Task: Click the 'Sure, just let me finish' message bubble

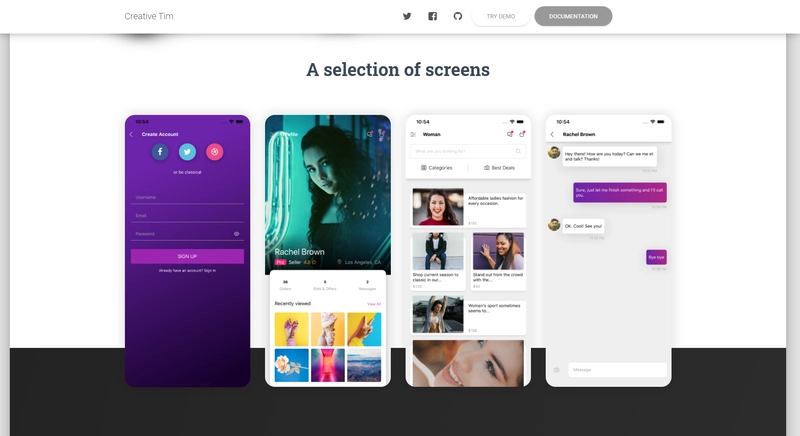Action: pyautogui.click(x=620, y=192)
